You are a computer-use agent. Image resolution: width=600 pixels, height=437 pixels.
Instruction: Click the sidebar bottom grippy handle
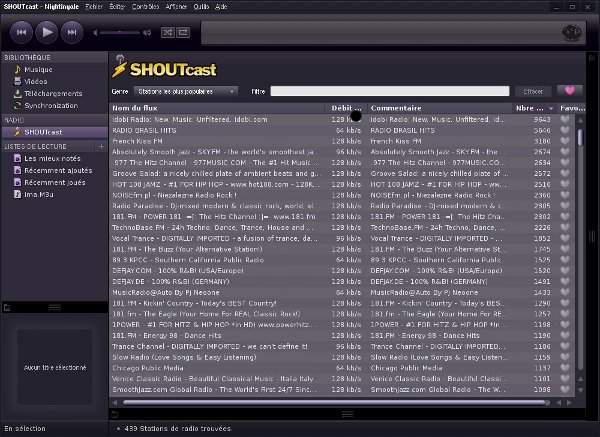54,307
